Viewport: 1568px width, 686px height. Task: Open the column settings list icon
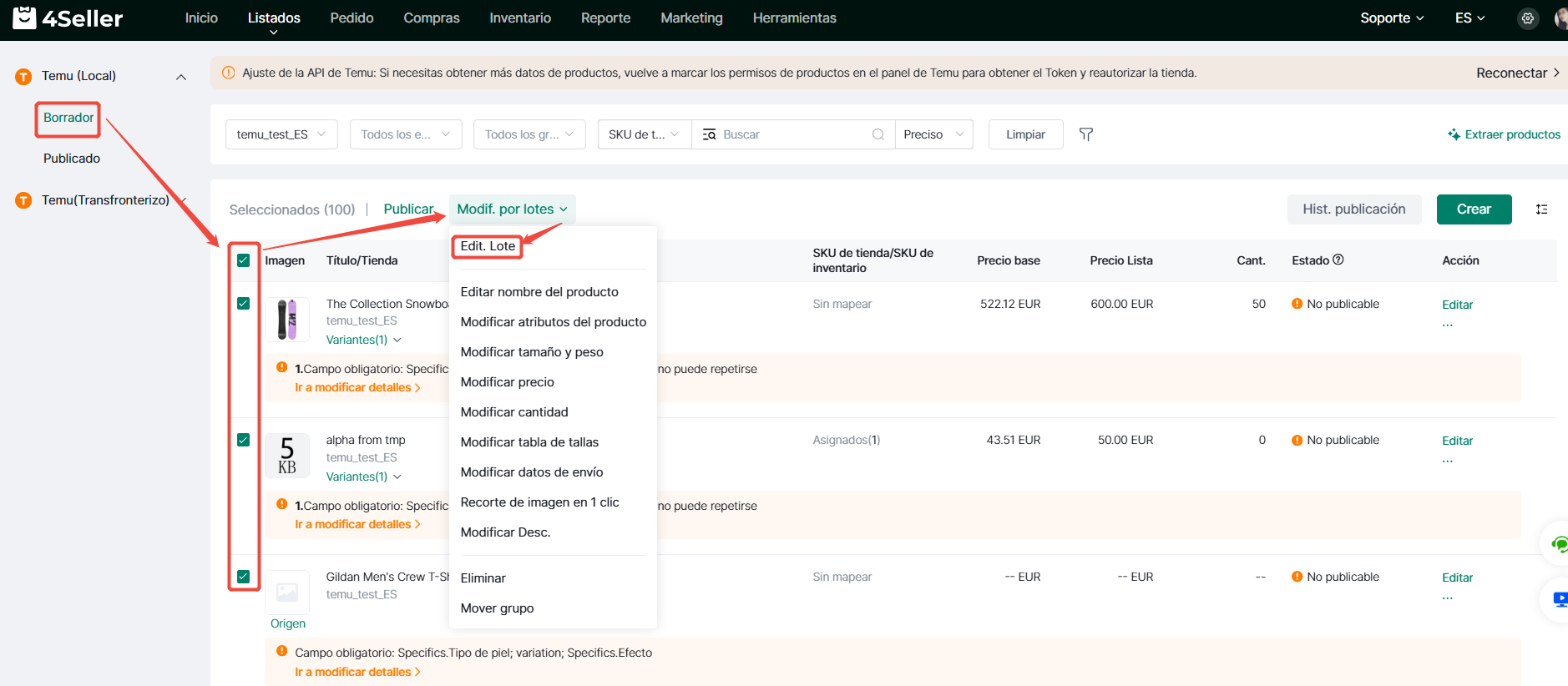[x=1541, y=209]
